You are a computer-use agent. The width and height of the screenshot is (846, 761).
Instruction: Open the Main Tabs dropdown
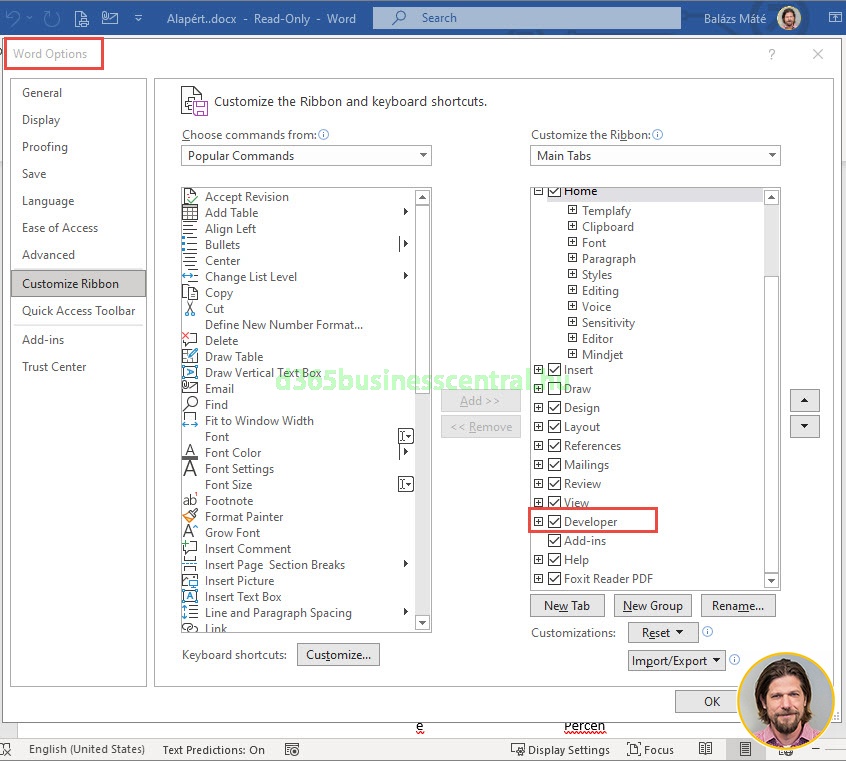tap(655, 156)
